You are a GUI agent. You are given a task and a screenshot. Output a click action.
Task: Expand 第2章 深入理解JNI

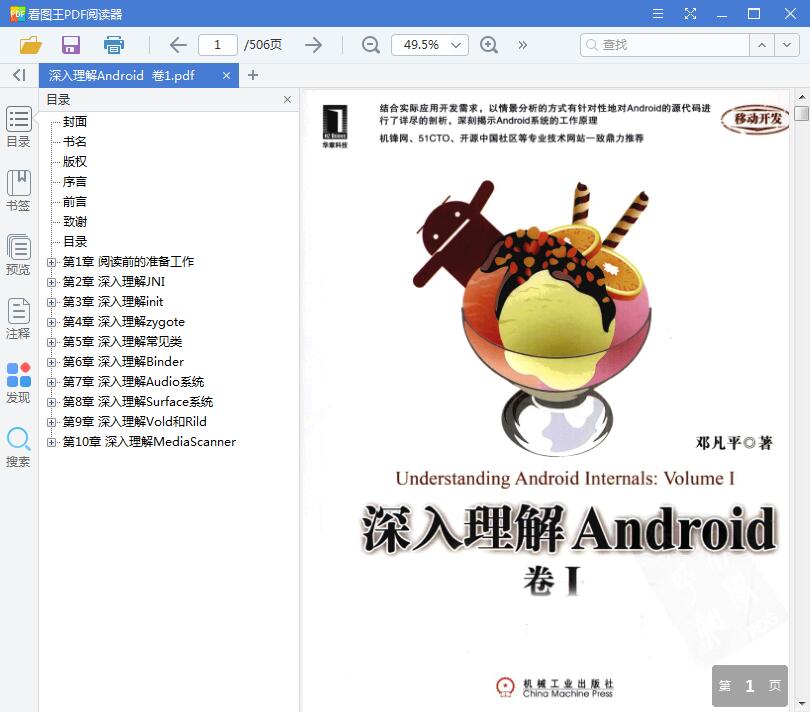[x=51, y=282]
